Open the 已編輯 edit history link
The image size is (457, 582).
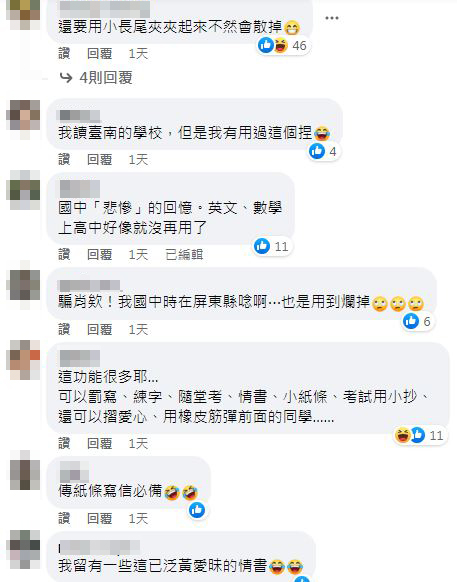point(184,255)
